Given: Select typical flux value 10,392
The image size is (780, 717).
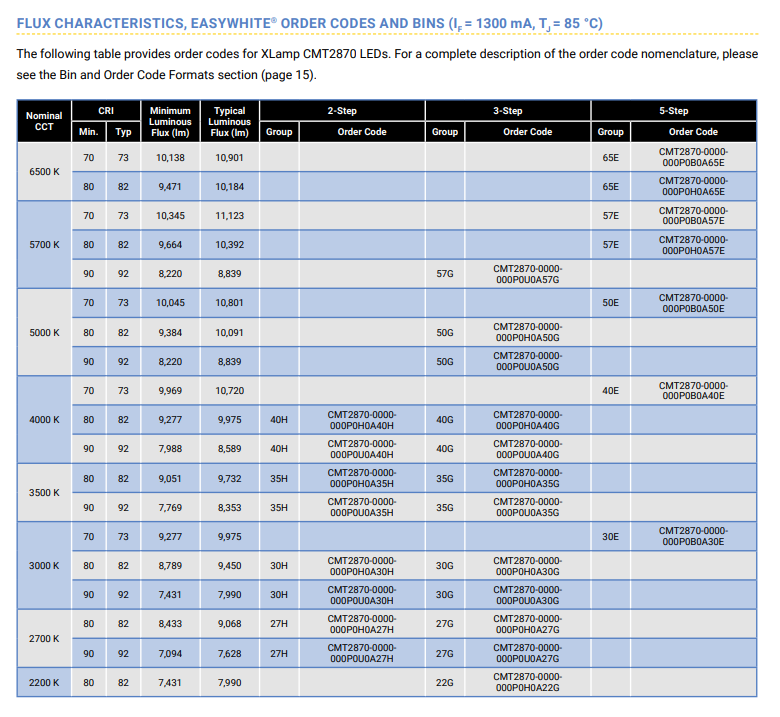Looking at the screenshot, I should 229,245.
